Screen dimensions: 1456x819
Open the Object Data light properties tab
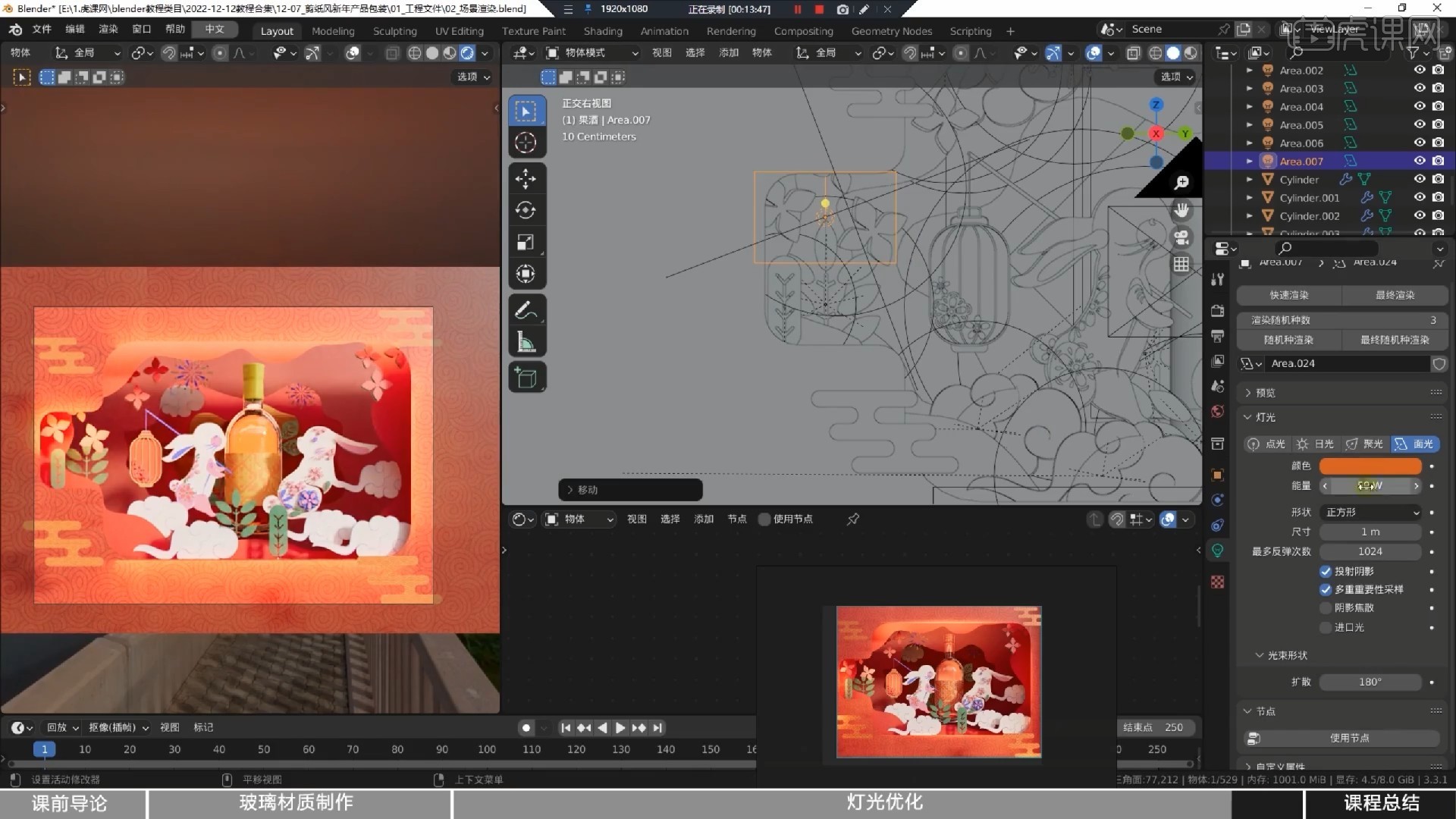tap(1218, 551)
